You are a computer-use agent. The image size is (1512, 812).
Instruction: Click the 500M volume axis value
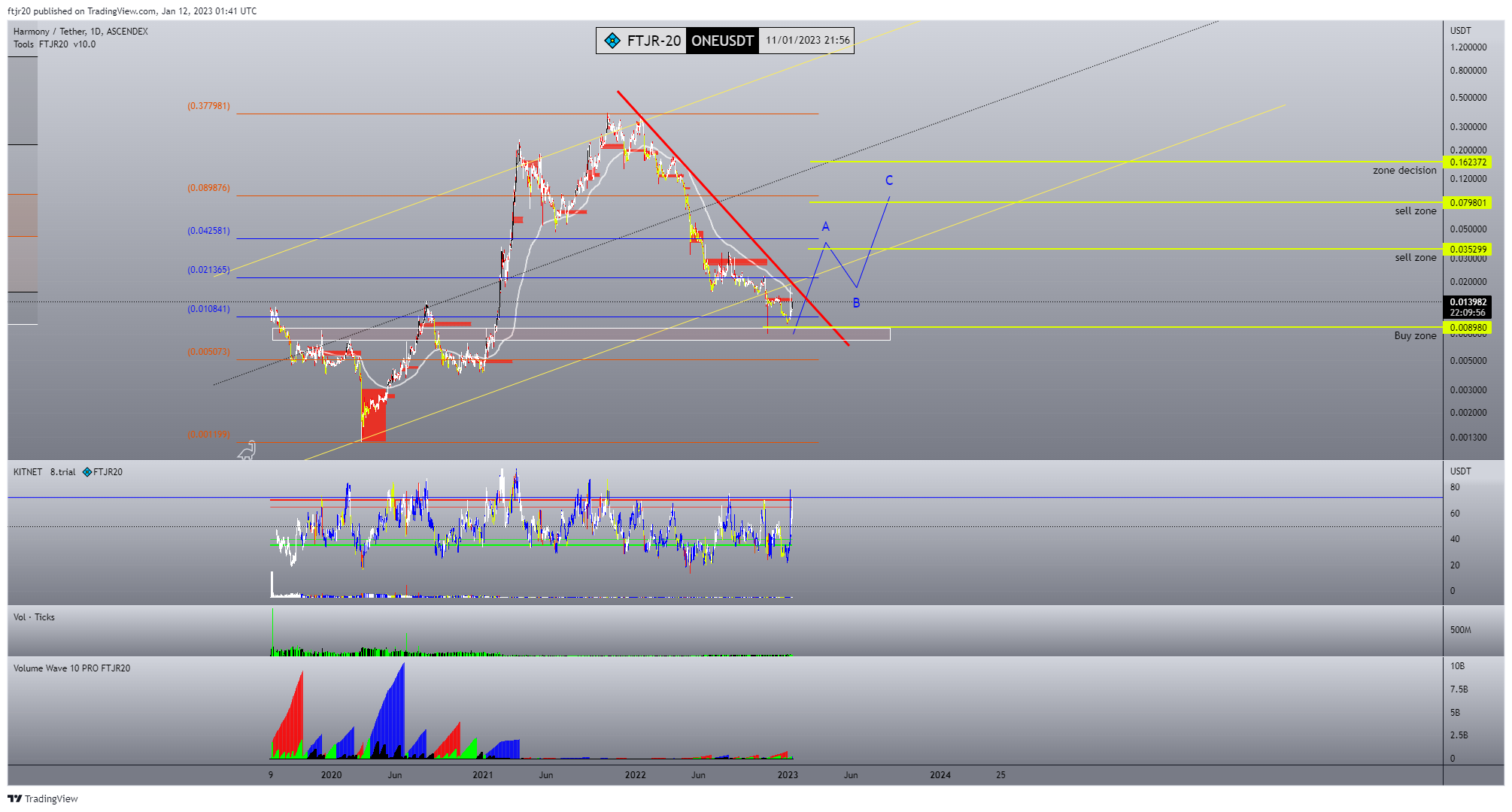coord(1460,630)
